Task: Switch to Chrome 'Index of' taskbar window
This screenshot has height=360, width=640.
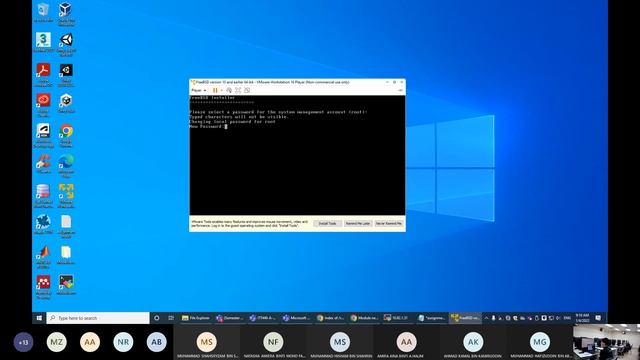Action: [331, 318]
